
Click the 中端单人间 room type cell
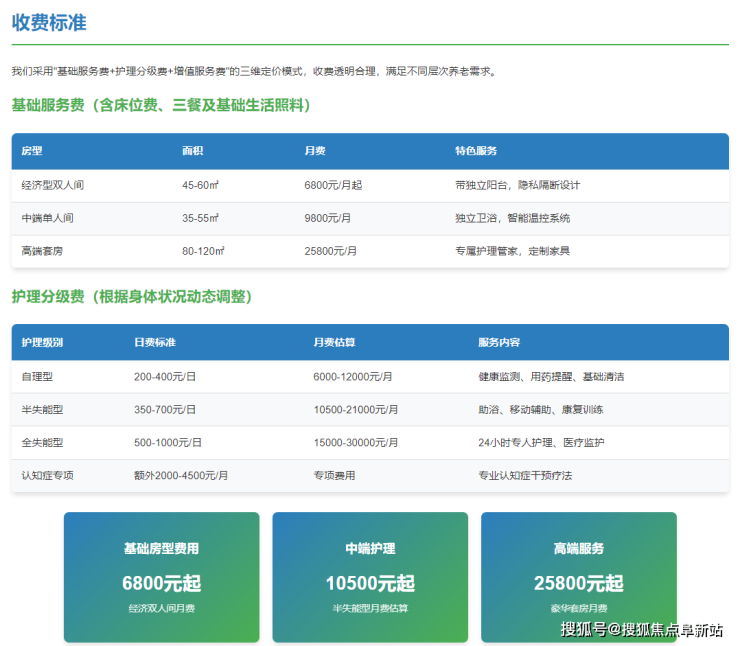click(x=47, y=218)
